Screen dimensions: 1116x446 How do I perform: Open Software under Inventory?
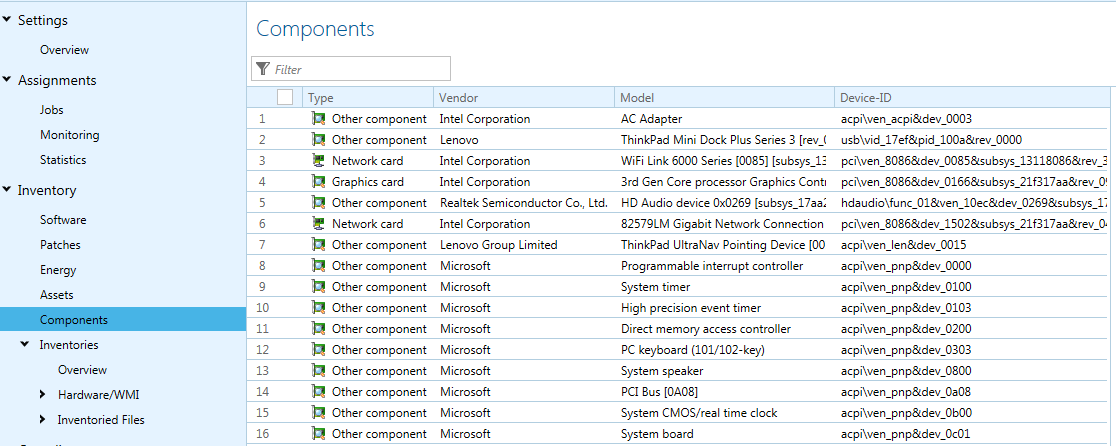(x=63, y=220)
